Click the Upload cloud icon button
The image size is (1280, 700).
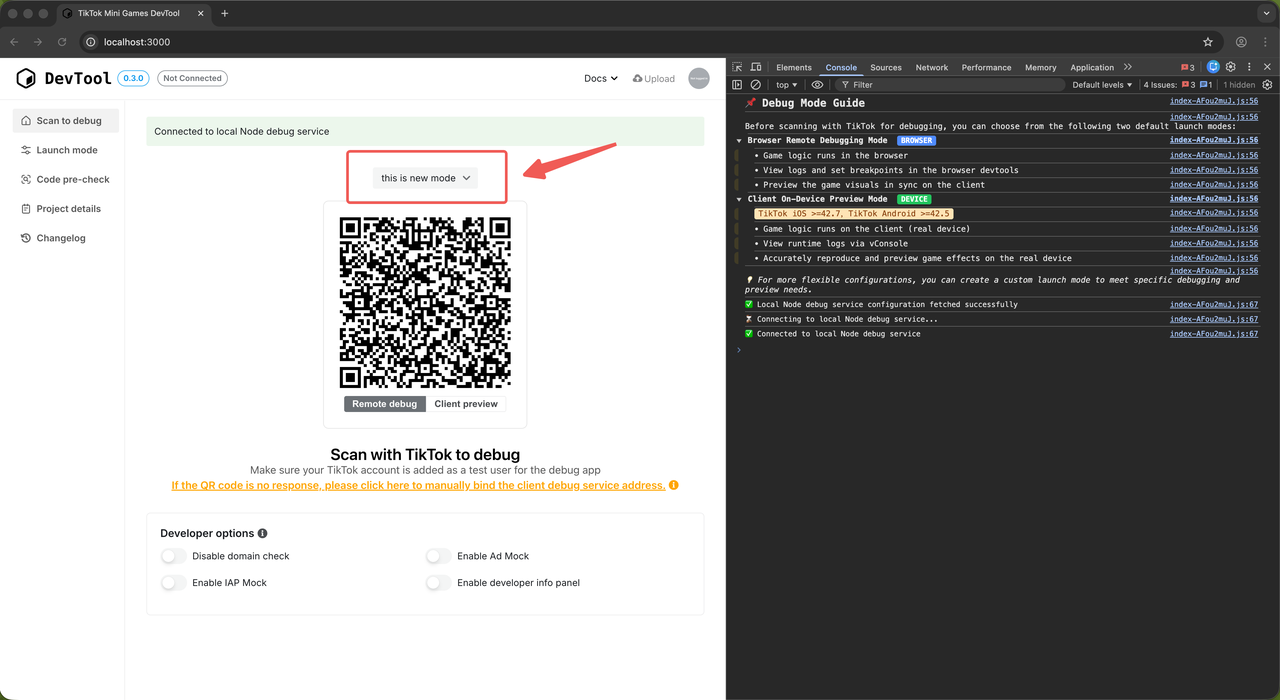coord(654,78)
